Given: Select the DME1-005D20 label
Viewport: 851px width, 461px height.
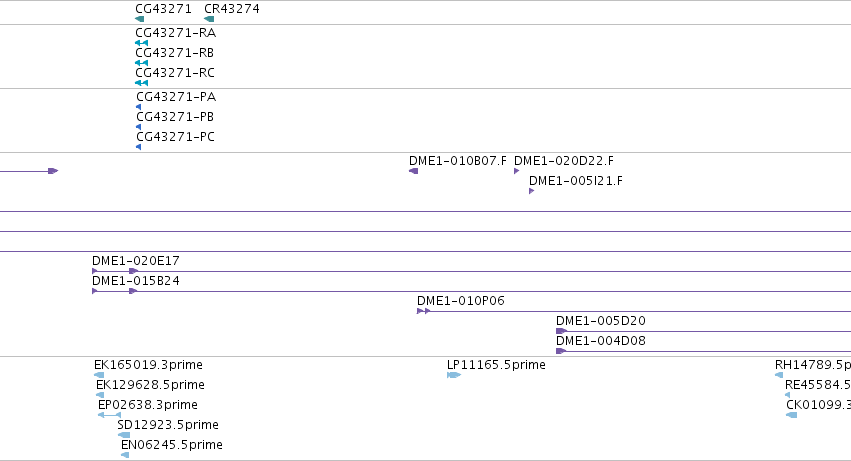Looking at the screenshot, I should 601,321.
